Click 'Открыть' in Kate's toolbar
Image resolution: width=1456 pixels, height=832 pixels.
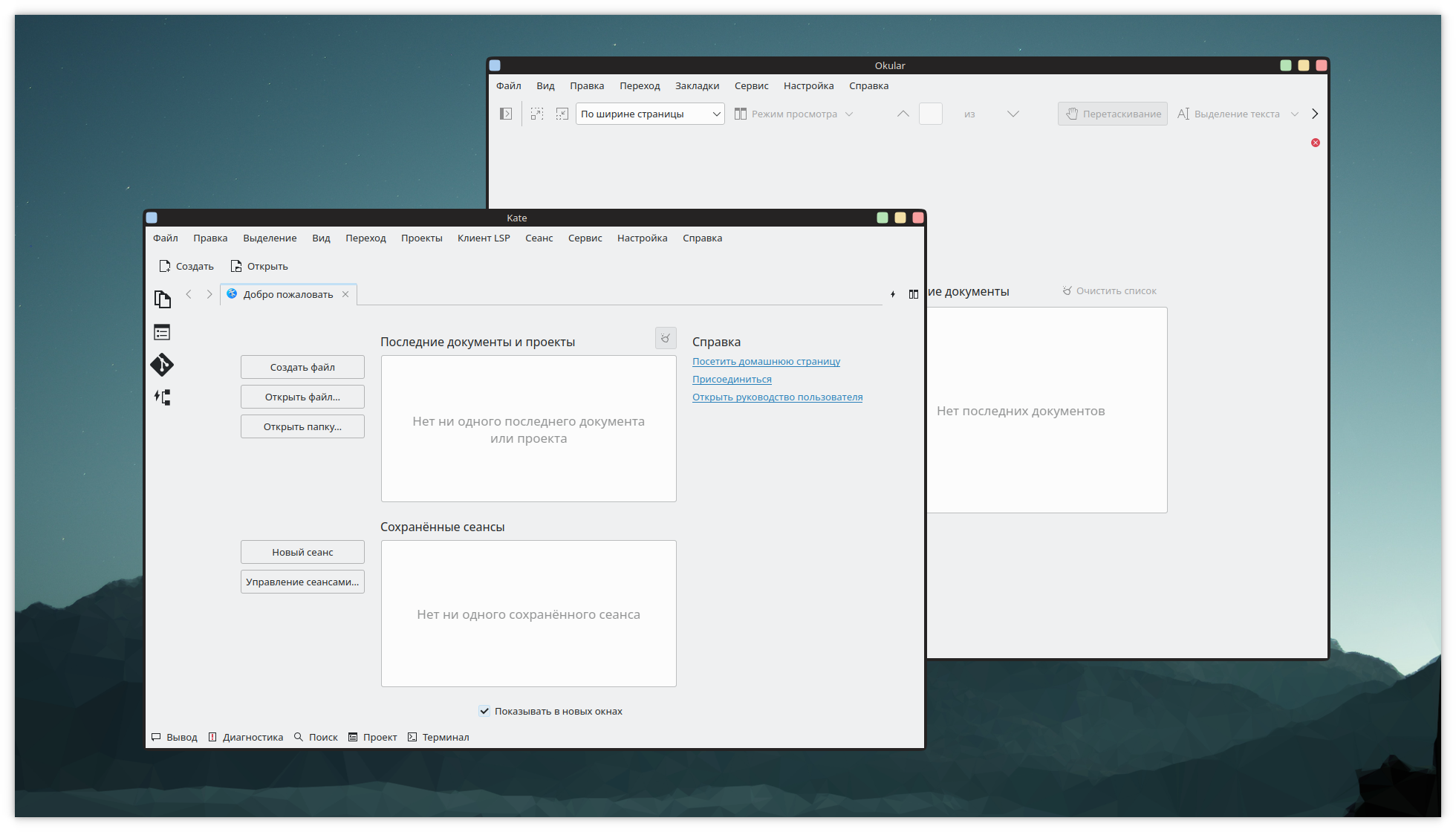pos(259,266)
